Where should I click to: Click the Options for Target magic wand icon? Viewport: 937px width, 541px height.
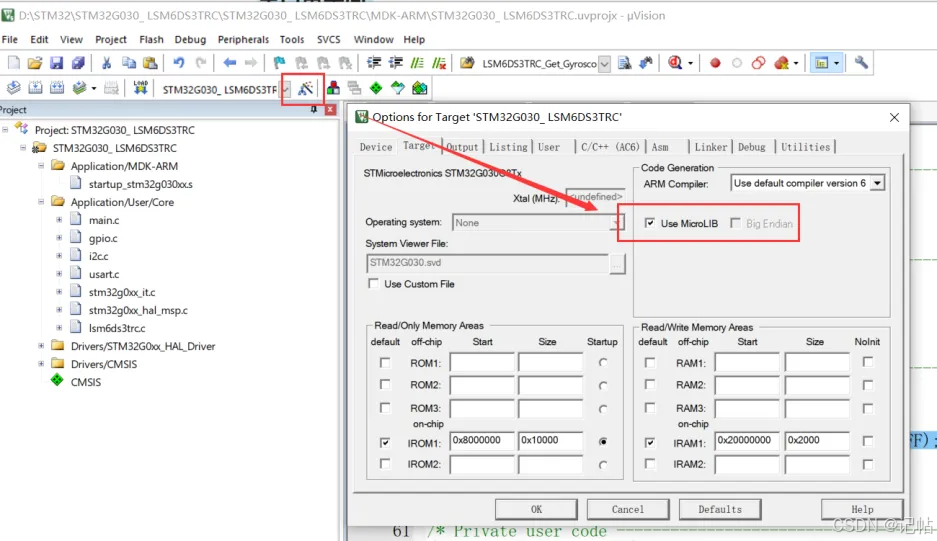[x=306, y=89]
